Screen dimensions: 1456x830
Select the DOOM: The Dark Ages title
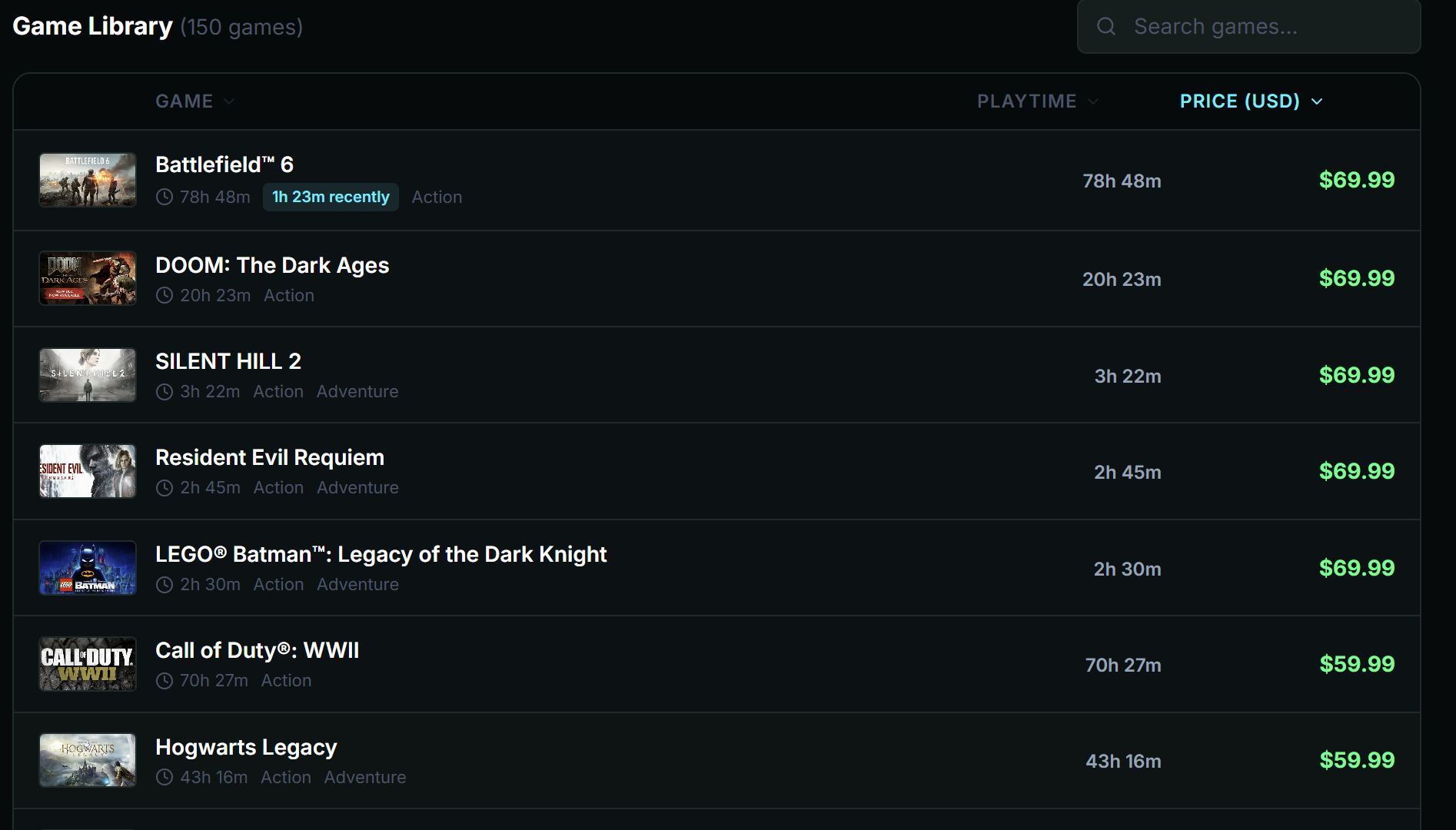tap(272, 265)
